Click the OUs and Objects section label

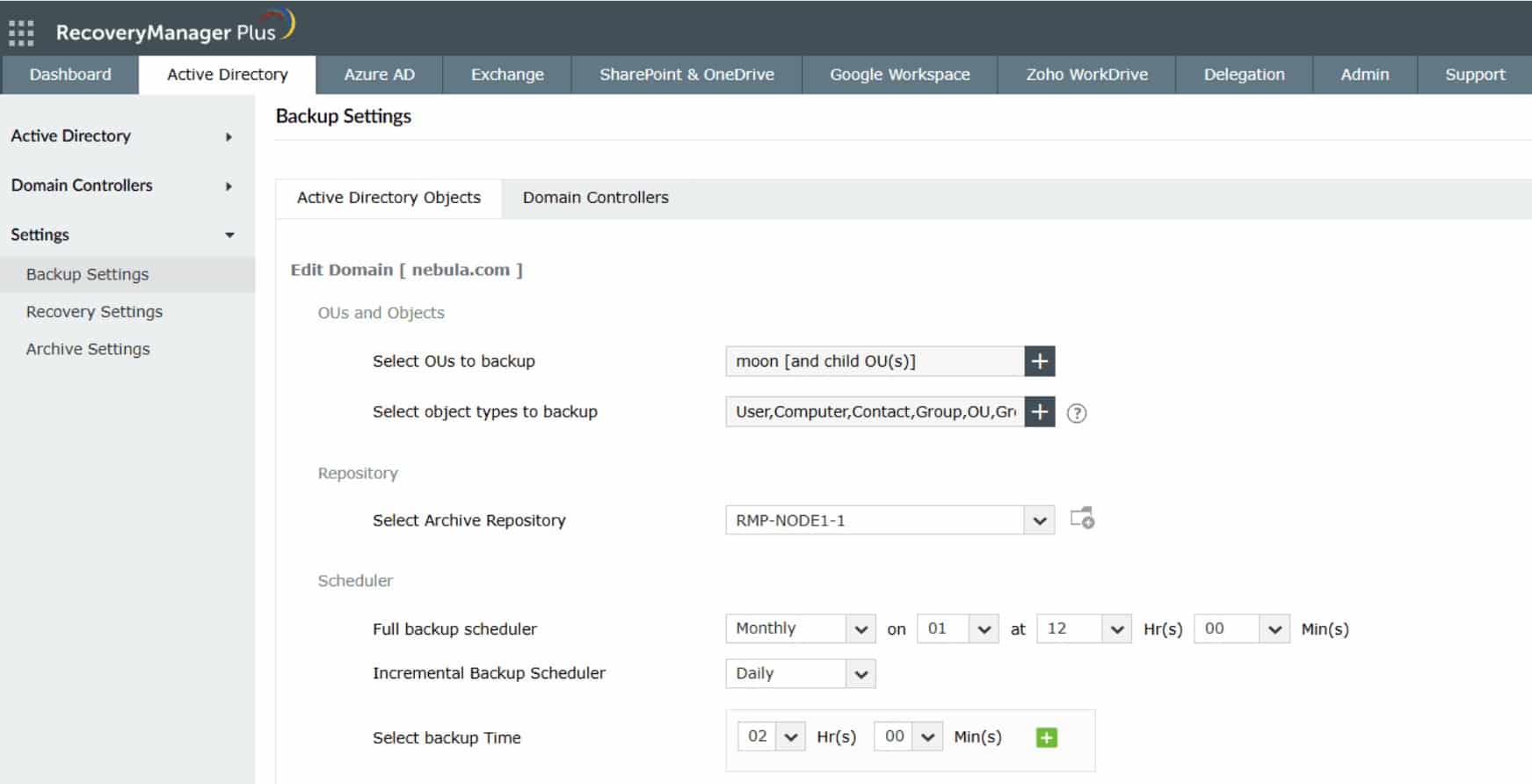pos(381,313)
